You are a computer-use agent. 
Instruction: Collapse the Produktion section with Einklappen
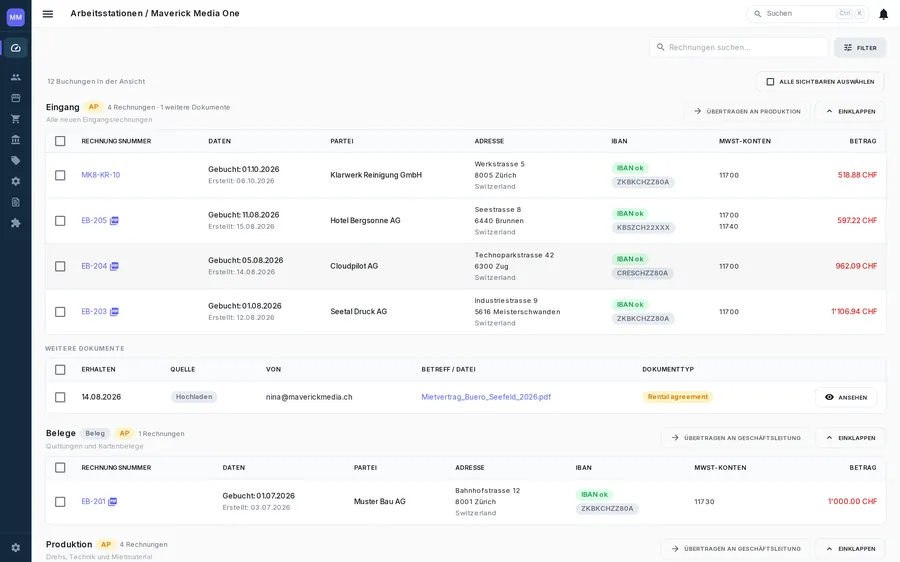pos(850,549)
